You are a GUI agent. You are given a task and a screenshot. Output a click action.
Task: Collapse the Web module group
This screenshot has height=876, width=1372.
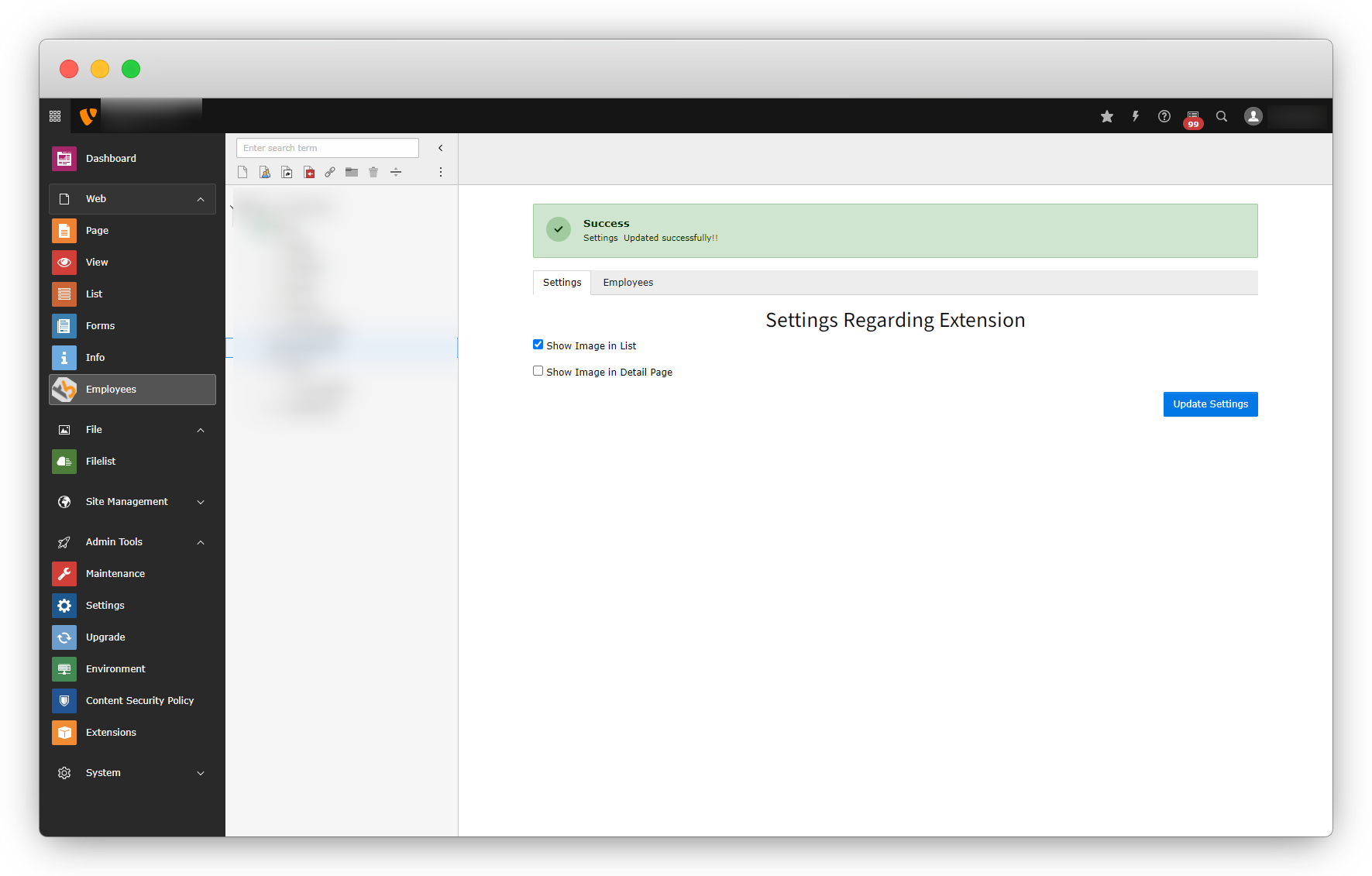click(x=201, y=199)
